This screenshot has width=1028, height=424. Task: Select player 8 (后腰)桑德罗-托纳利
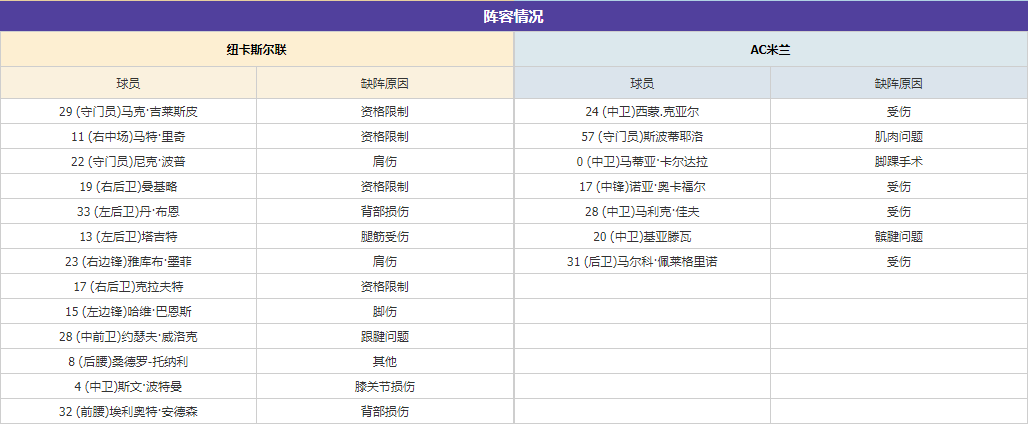(x=128, y=361)
